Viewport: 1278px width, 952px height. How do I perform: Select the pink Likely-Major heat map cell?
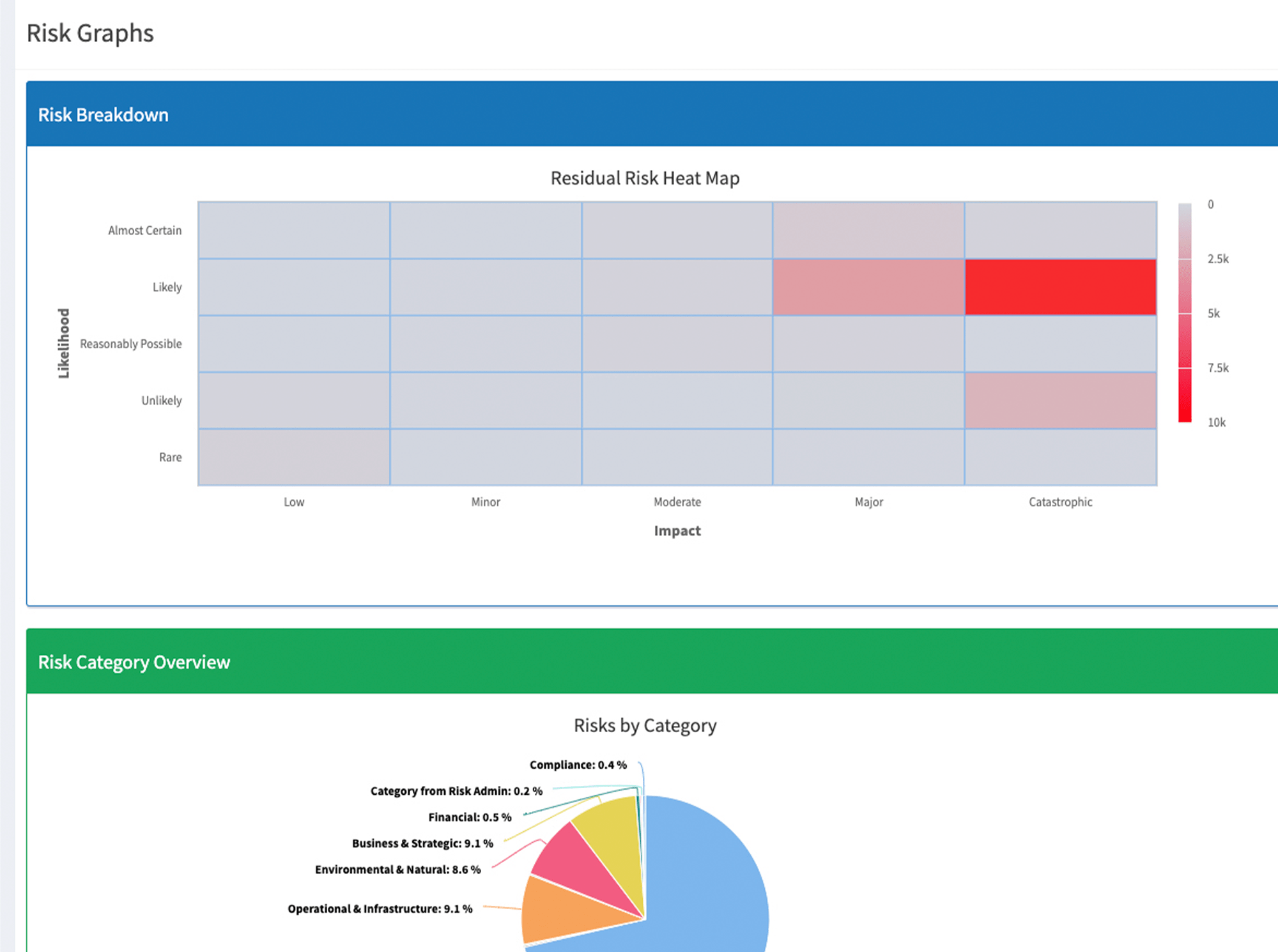tap(869, 287)
